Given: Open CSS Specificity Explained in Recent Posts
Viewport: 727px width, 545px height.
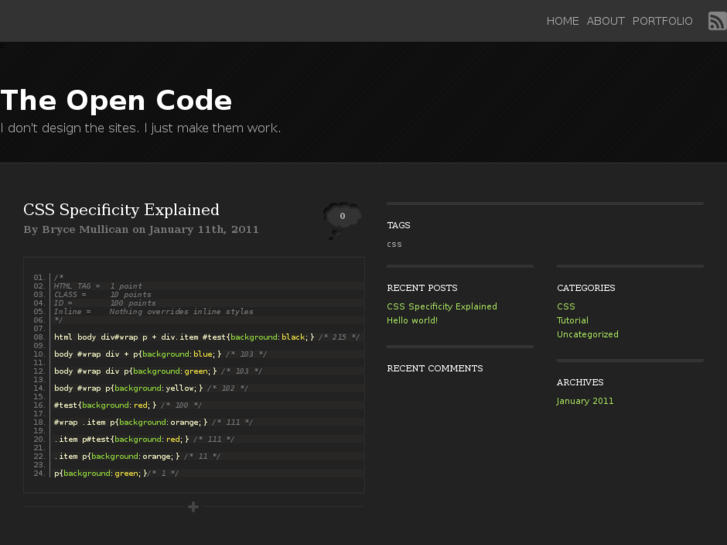Looking at the screenshot, I should tap(441, 307).
